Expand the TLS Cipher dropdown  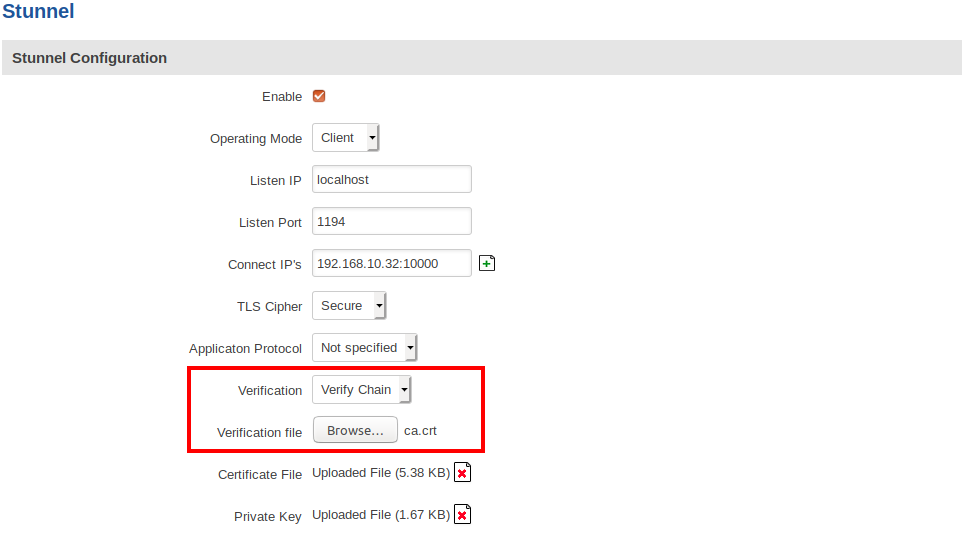(349, 306)
